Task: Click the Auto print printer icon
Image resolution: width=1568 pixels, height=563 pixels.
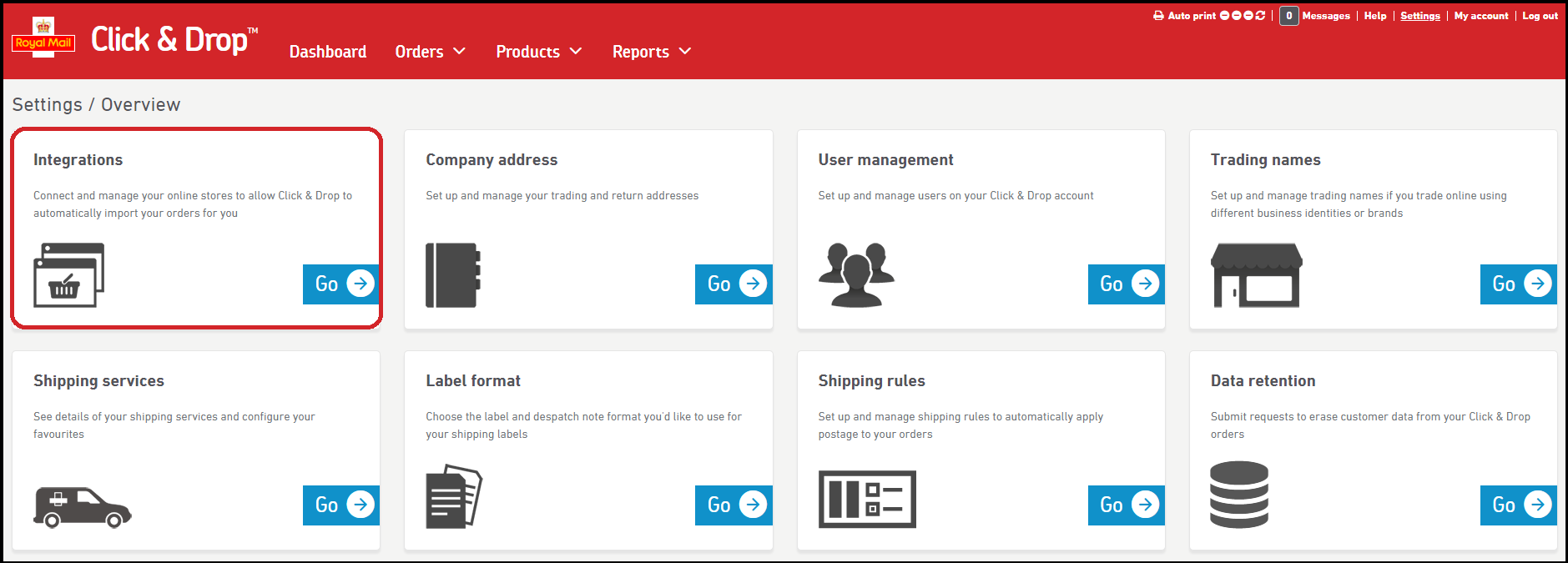Action: click(x=1158, y=16)
